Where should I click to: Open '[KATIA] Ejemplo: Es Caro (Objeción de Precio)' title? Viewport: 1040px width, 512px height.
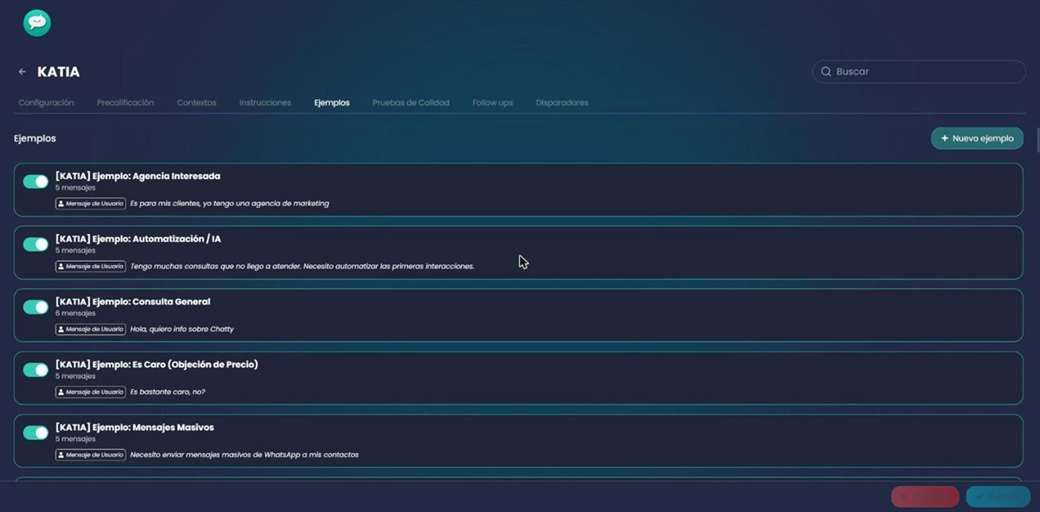157,365
